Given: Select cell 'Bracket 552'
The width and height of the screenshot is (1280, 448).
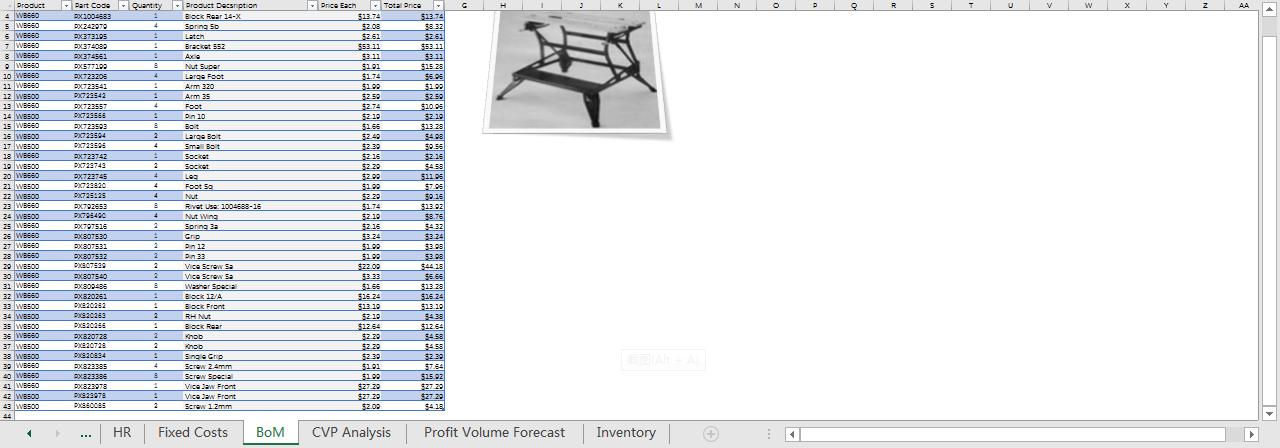Looking at the screenshot, I should click(250, 47).
